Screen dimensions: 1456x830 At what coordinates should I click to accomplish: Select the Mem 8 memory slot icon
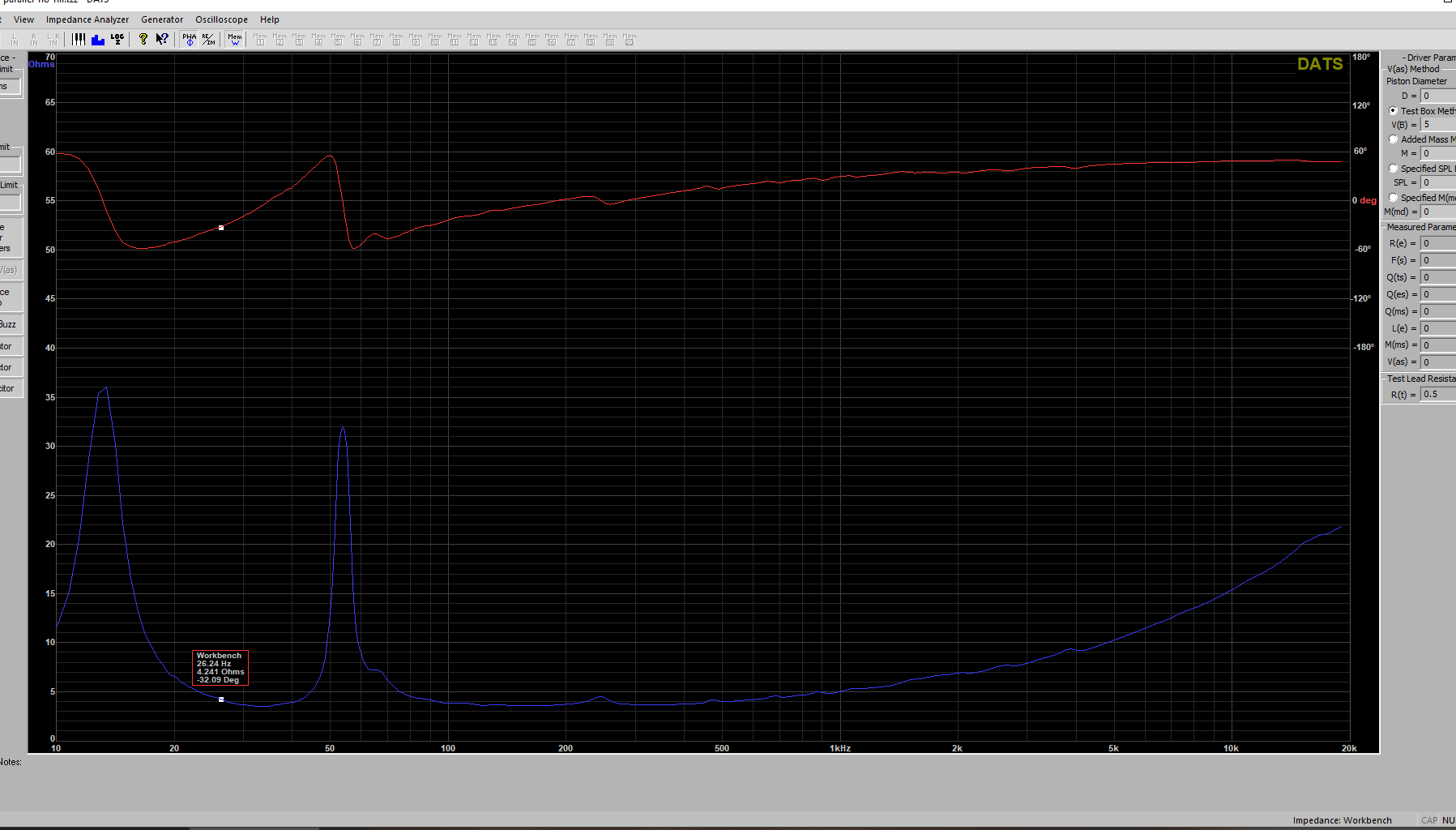click(396, 39)
